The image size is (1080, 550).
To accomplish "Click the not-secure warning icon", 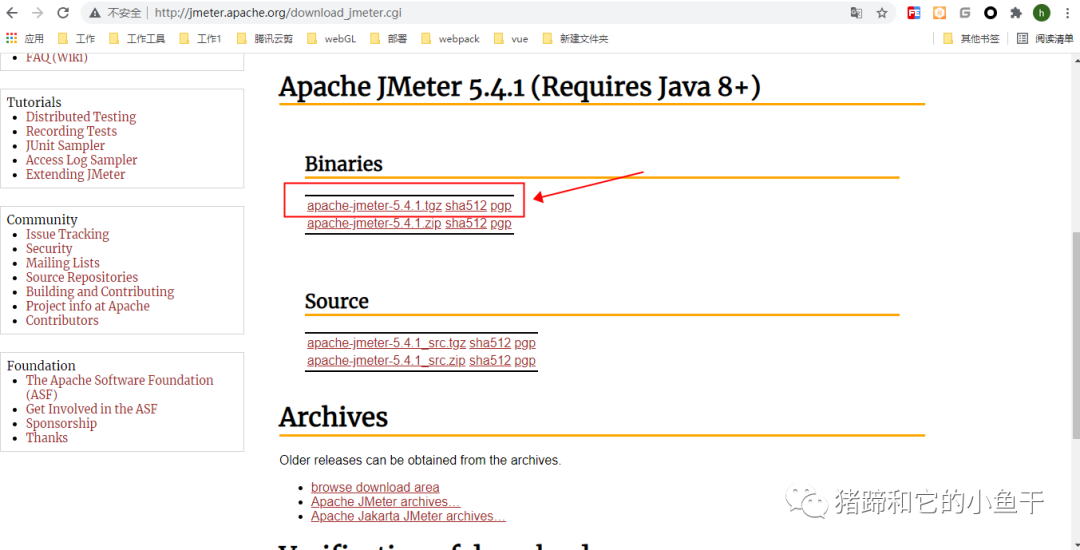I will click(x=95, y=13).
